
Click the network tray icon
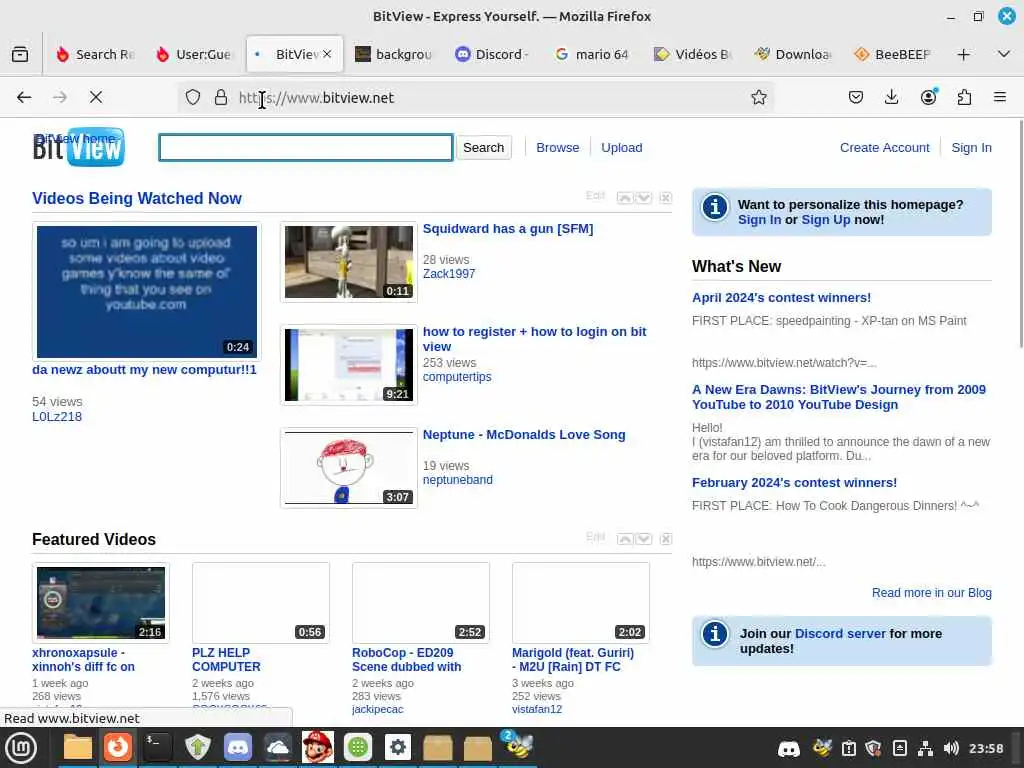[925, 748]
